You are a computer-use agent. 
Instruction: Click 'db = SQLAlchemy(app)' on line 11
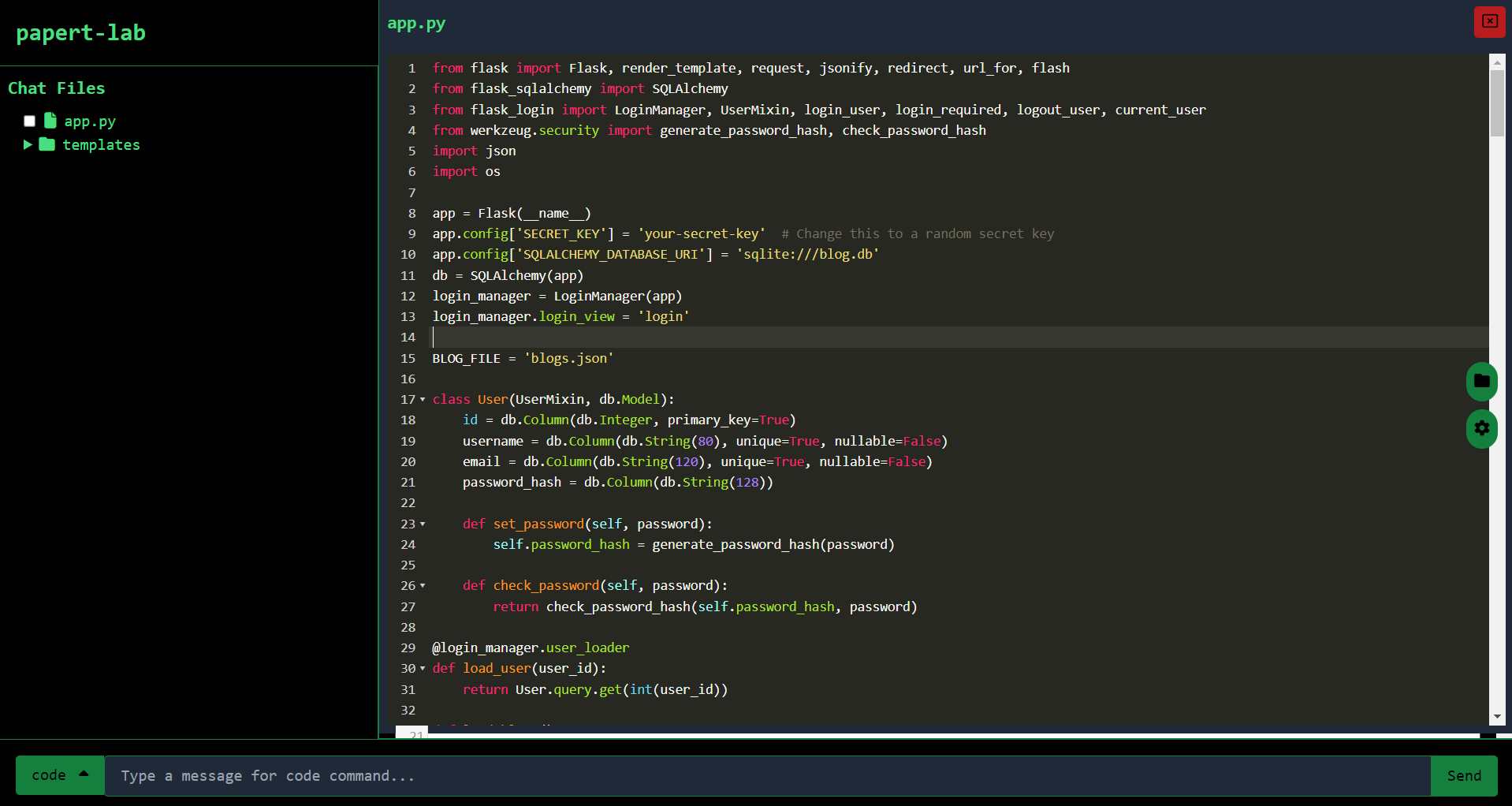pos(508,275)
